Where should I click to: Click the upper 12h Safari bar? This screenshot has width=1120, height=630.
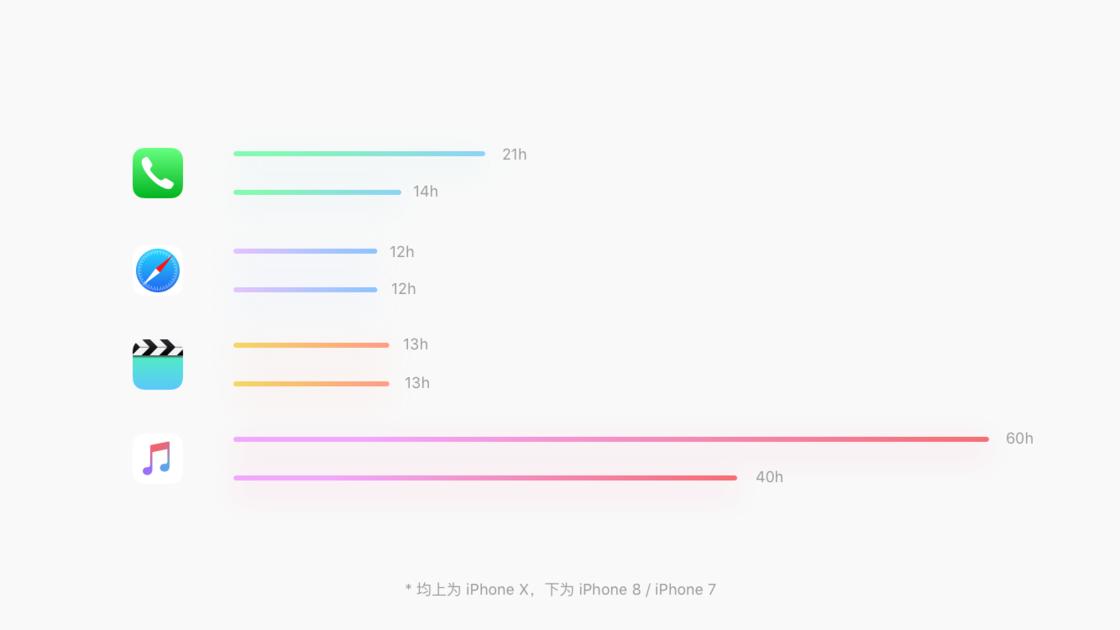tap(305, 251)
